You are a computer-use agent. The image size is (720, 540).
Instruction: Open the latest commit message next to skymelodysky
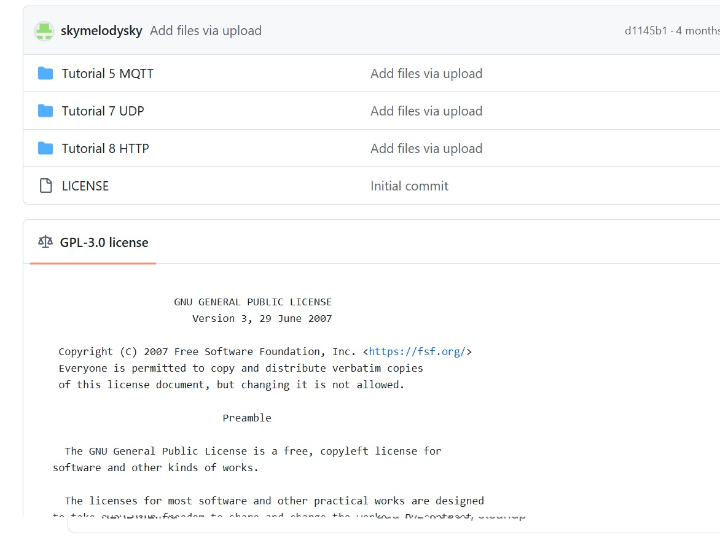click(x=205, y=31)
